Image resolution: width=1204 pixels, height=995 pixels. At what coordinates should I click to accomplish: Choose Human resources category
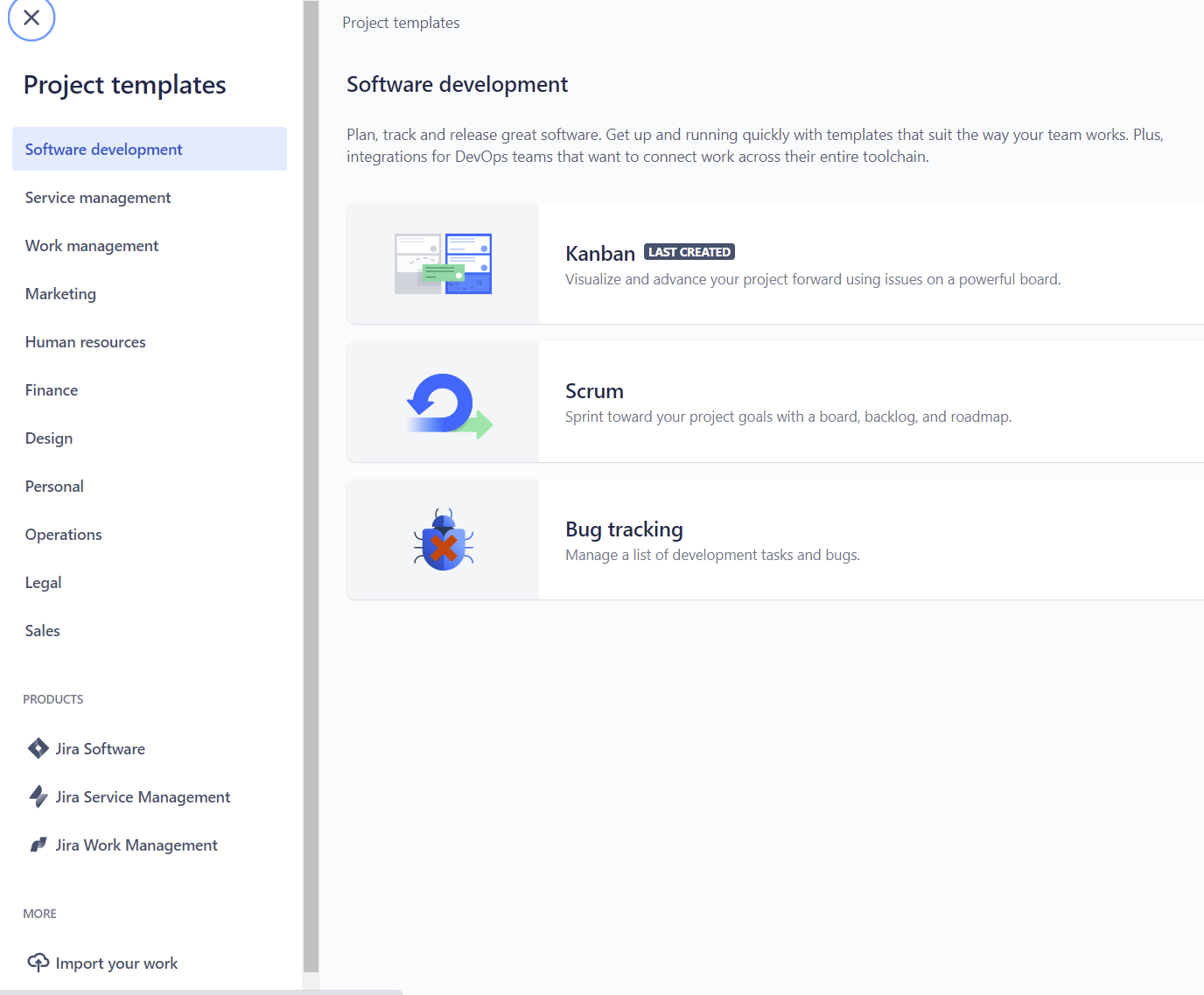click(150, 341)
